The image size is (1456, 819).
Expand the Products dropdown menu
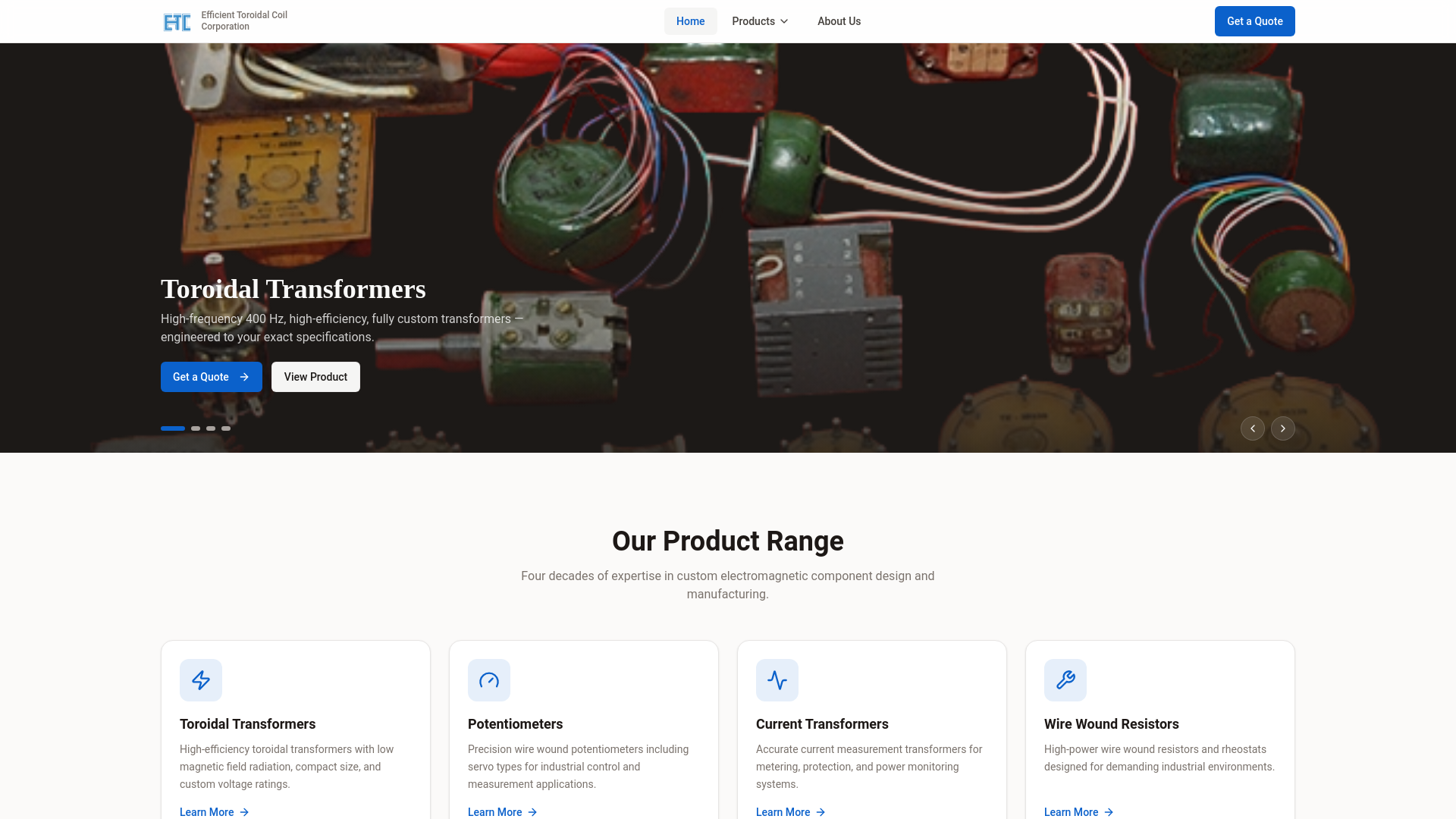760,21
